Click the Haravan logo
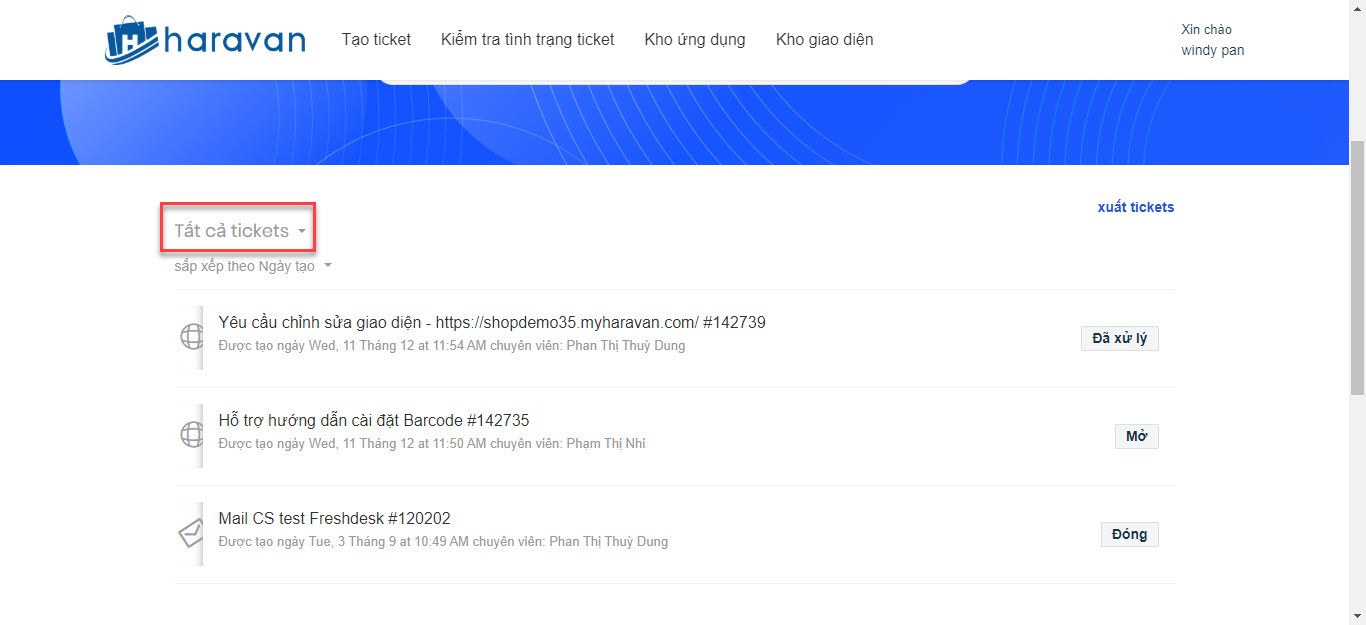This screenshot has width=1366, height=625. pos(205,40)
